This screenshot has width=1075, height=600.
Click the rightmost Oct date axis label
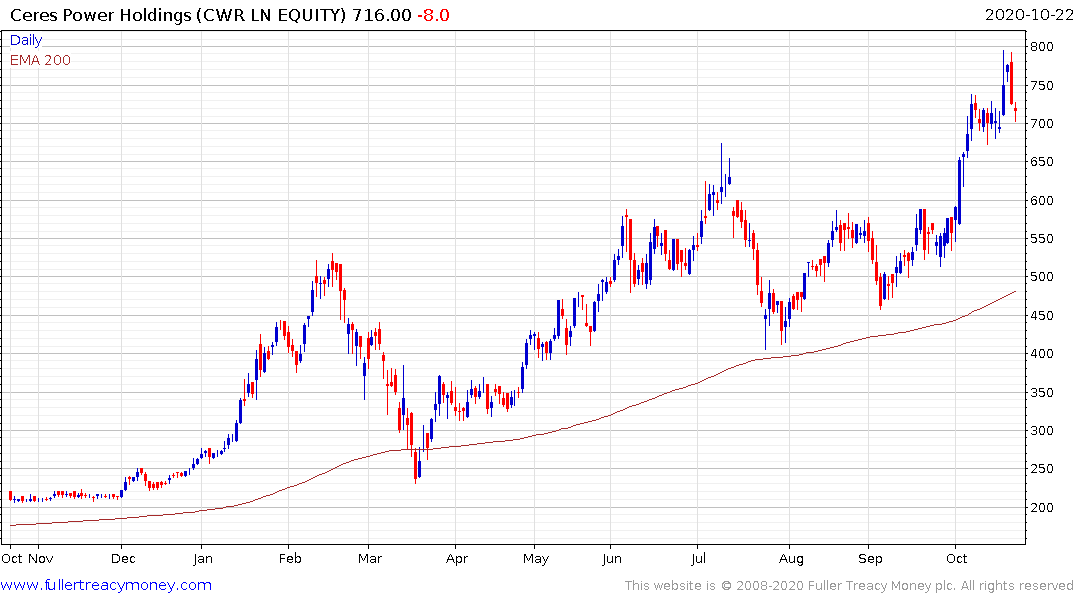[957, 559]
